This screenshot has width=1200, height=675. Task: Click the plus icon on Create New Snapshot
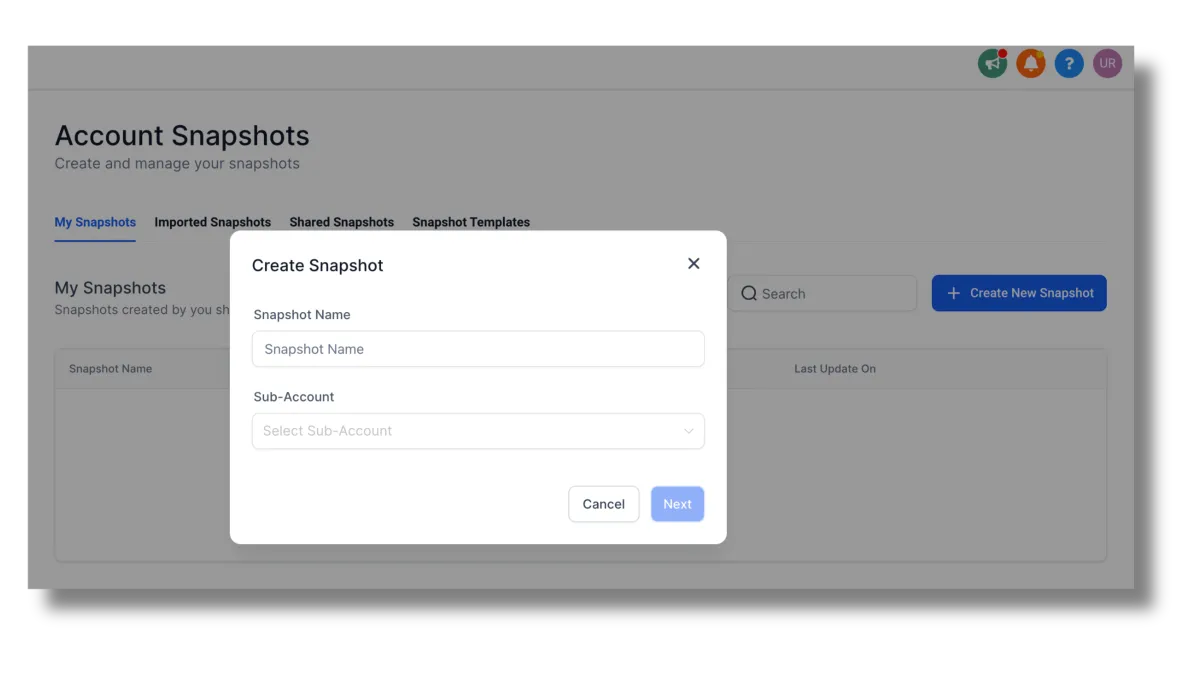(953, 293)
